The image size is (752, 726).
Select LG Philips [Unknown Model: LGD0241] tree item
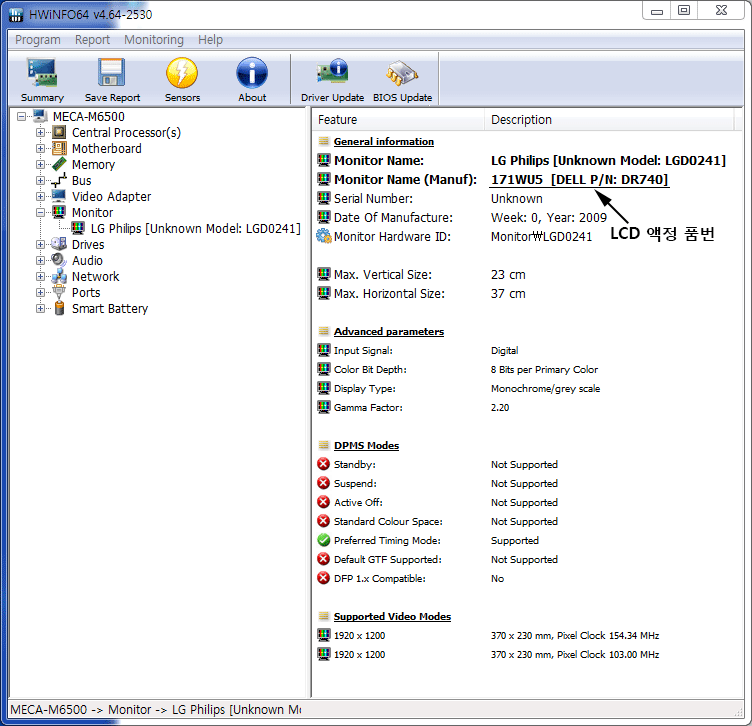[196, 228]
